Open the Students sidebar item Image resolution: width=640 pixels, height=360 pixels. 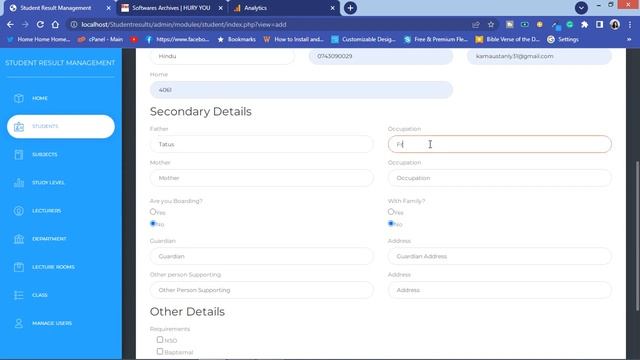point(61,126)
